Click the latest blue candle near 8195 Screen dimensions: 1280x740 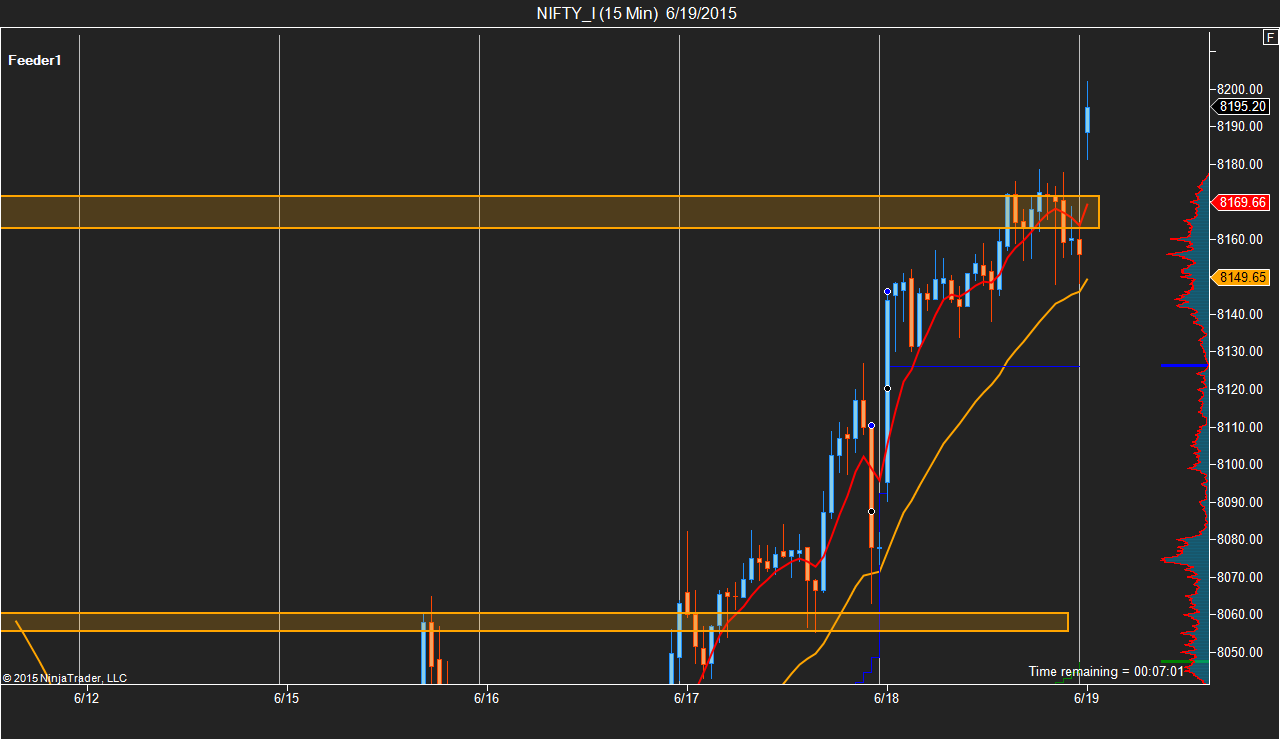tap(1087, 120)
